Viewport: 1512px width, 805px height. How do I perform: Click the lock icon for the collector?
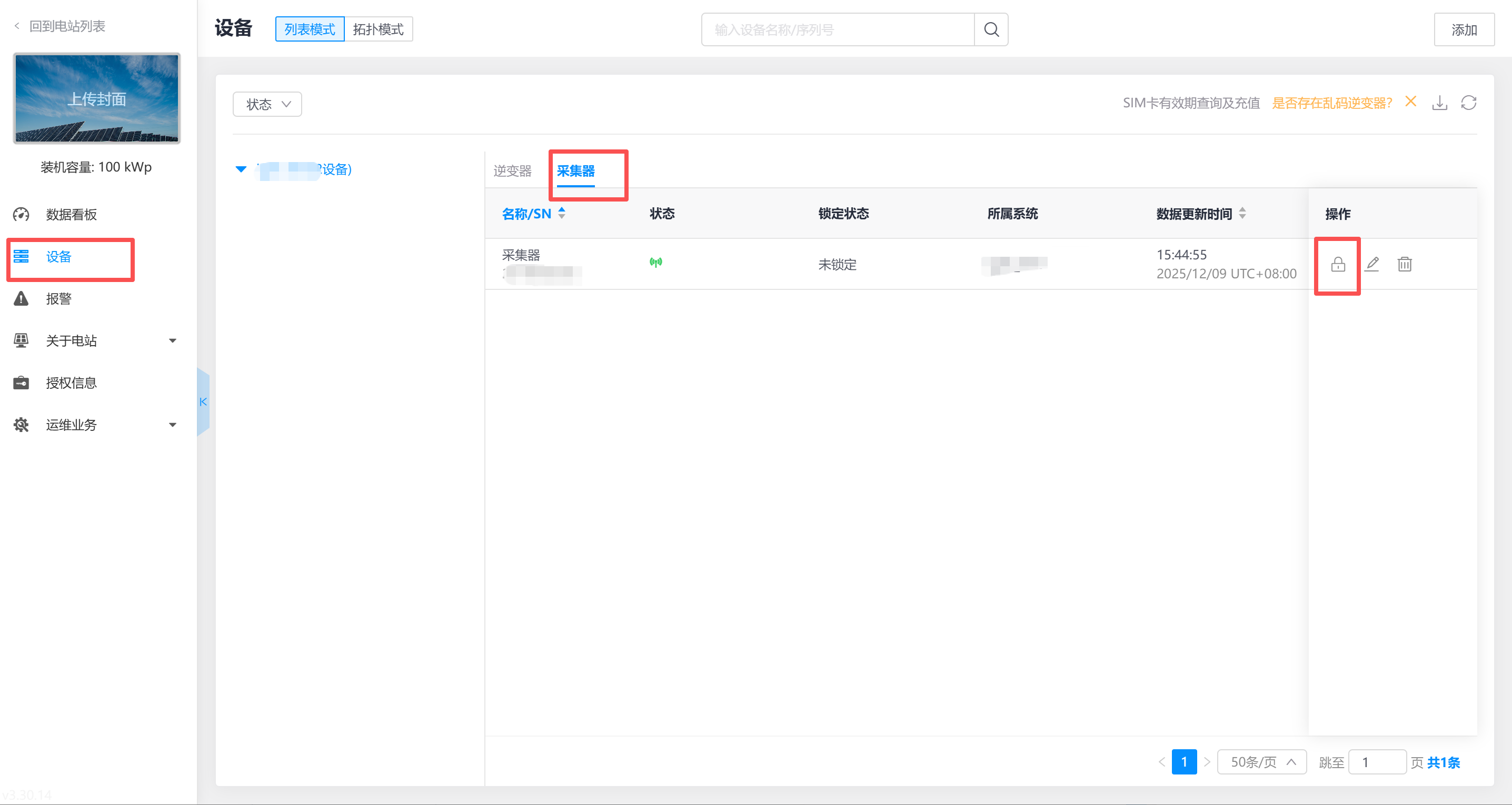tap(1338, 265)
